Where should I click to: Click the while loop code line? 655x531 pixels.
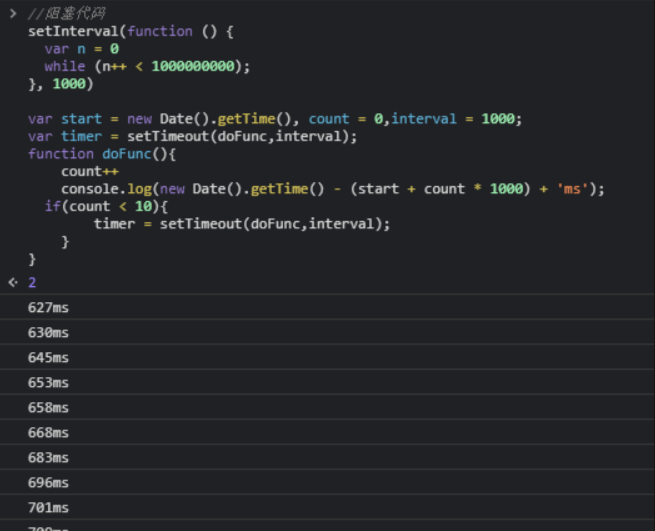[147, 66]
